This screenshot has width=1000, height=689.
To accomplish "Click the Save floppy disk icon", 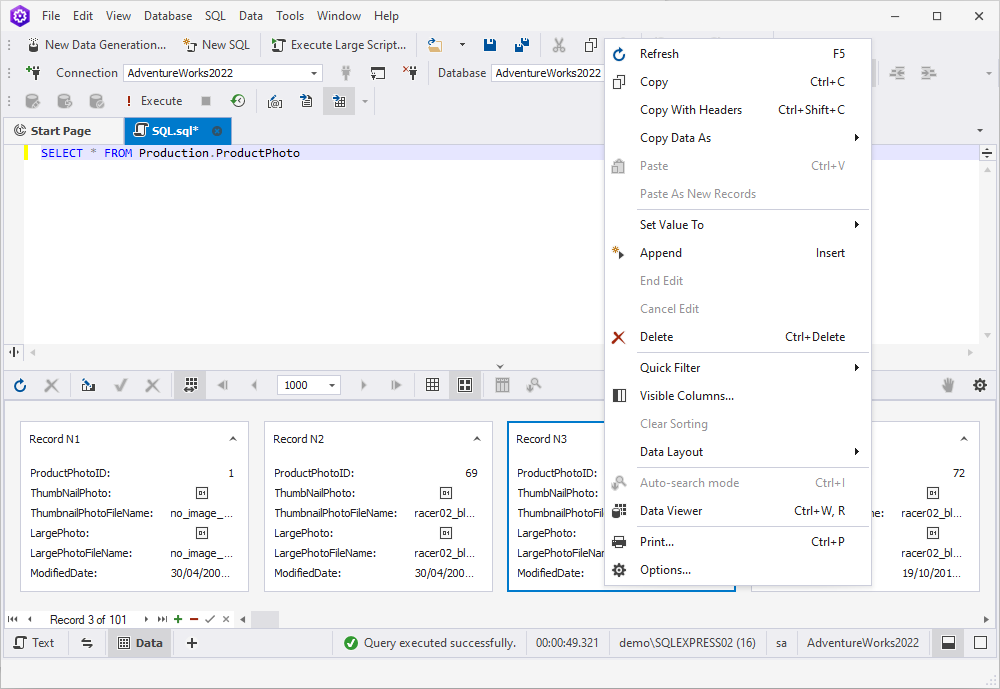I will click(490, 45).
